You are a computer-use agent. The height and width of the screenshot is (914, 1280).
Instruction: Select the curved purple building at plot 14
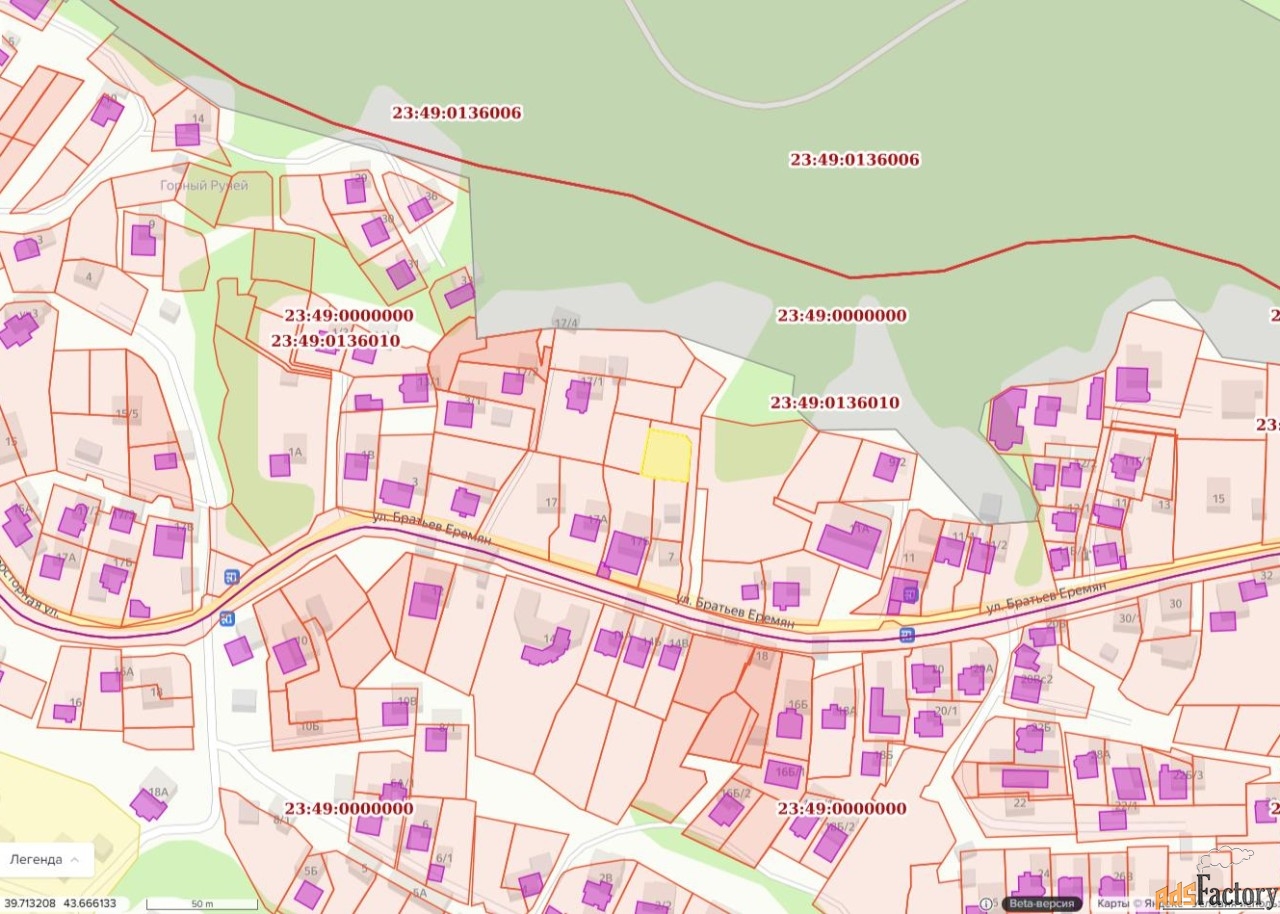point(545,647)
